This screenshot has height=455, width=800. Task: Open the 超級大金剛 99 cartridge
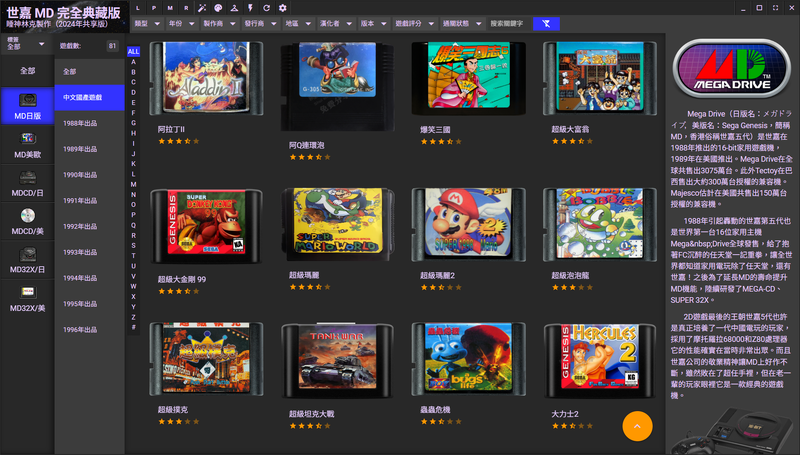pyautogui.click(x=206, y=226)
